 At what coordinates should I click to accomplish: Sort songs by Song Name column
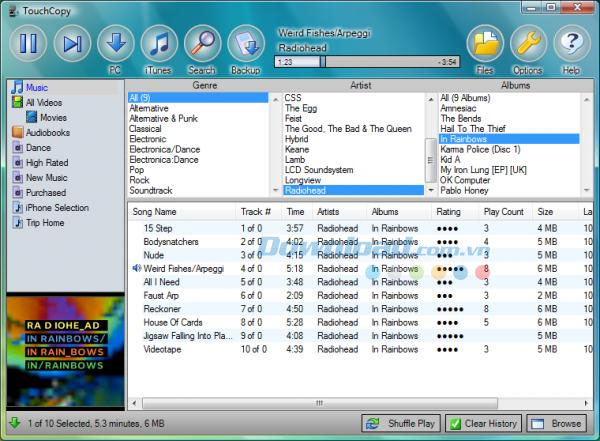[154, 212]
